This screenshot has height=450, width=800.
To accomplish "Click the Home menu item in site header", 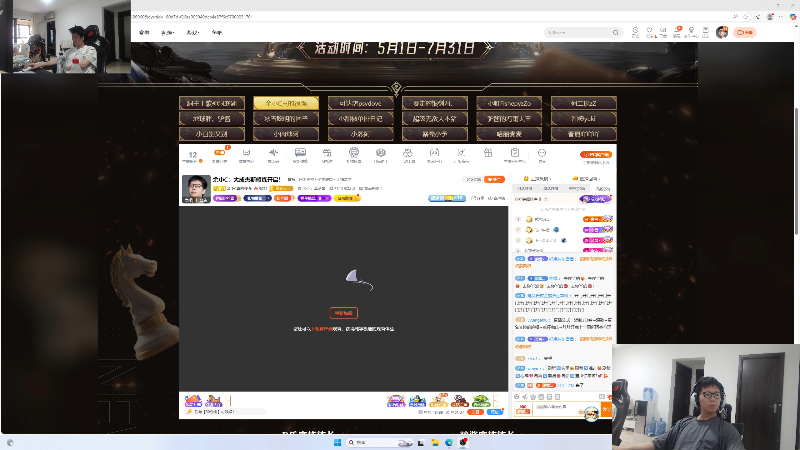I will (144, 33).
